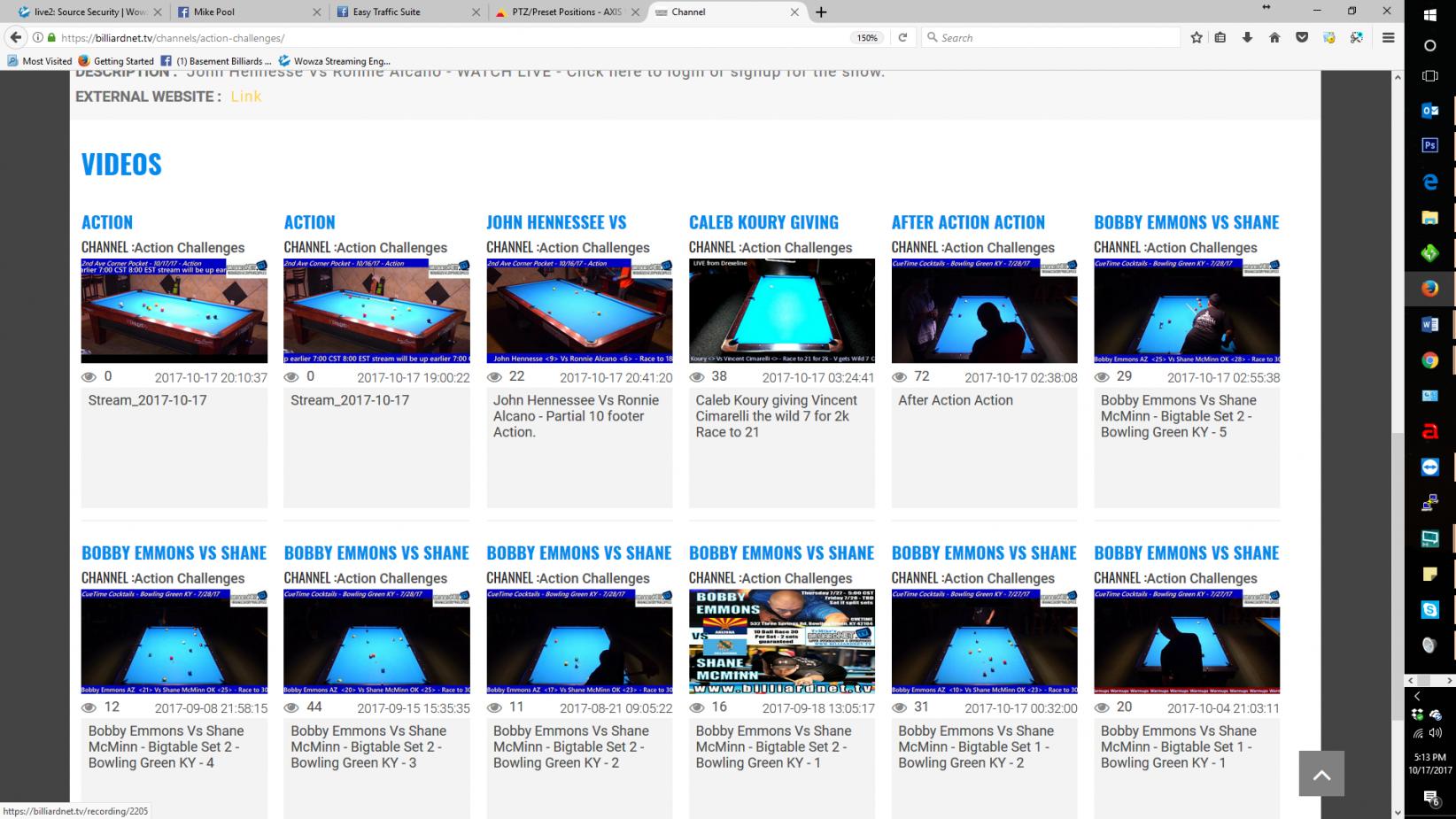
Task: Open the bookmarks list icon
Action: 1220,37
